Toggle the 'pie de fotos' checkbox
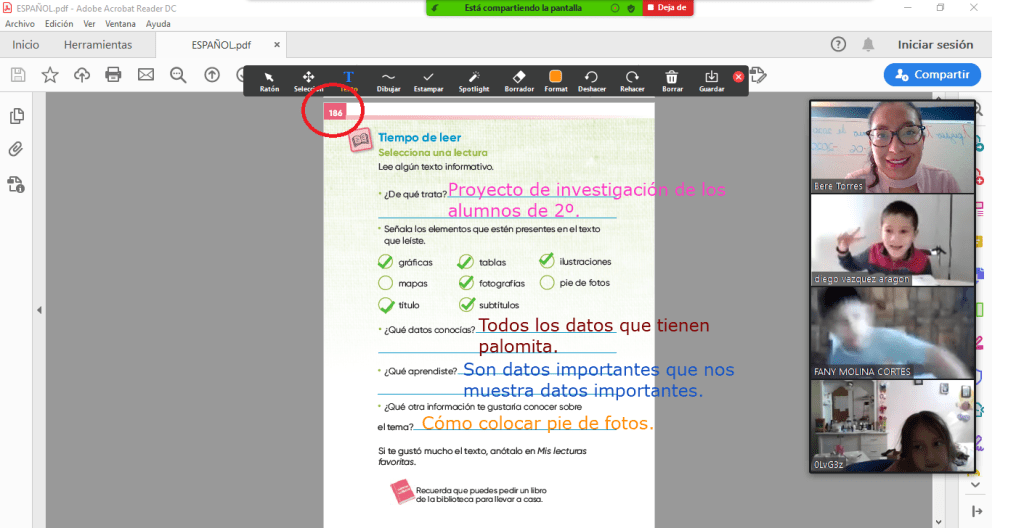This screenshot has height=528, width=1024. [x=547, y=283]
